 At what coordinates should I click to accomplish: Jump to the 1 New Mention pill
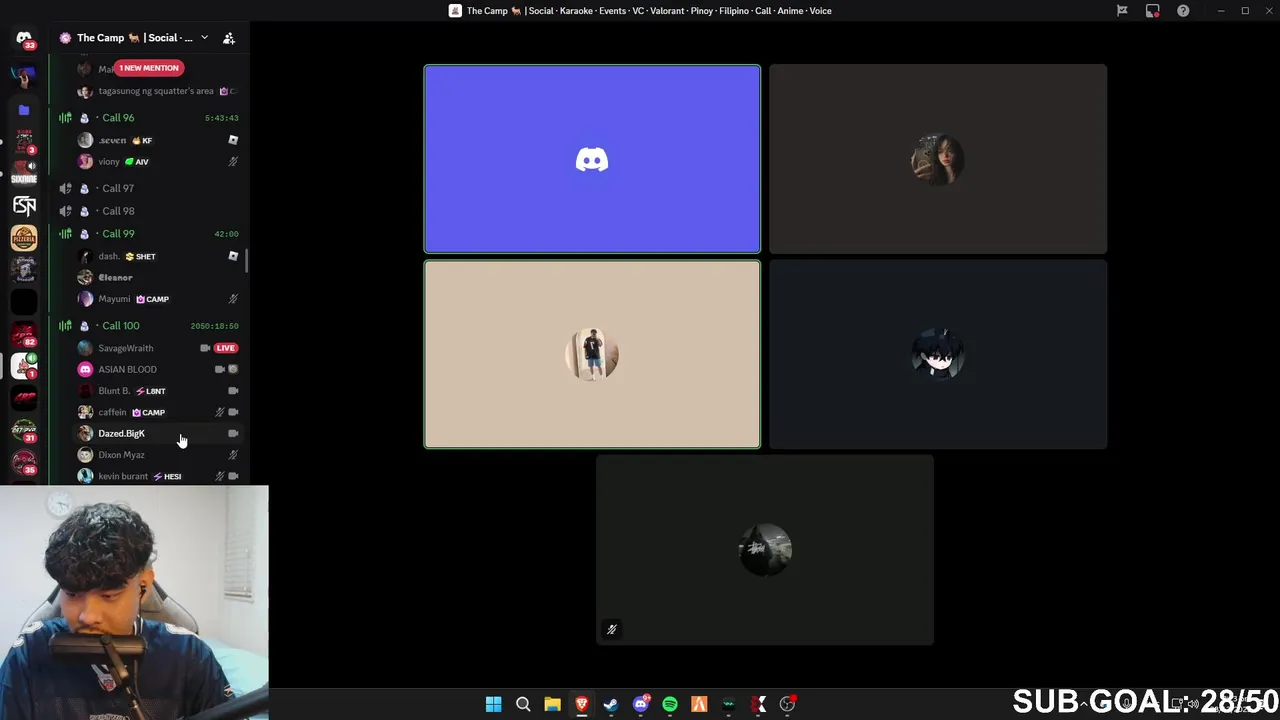pyautogui.click(x=149, y=68)
